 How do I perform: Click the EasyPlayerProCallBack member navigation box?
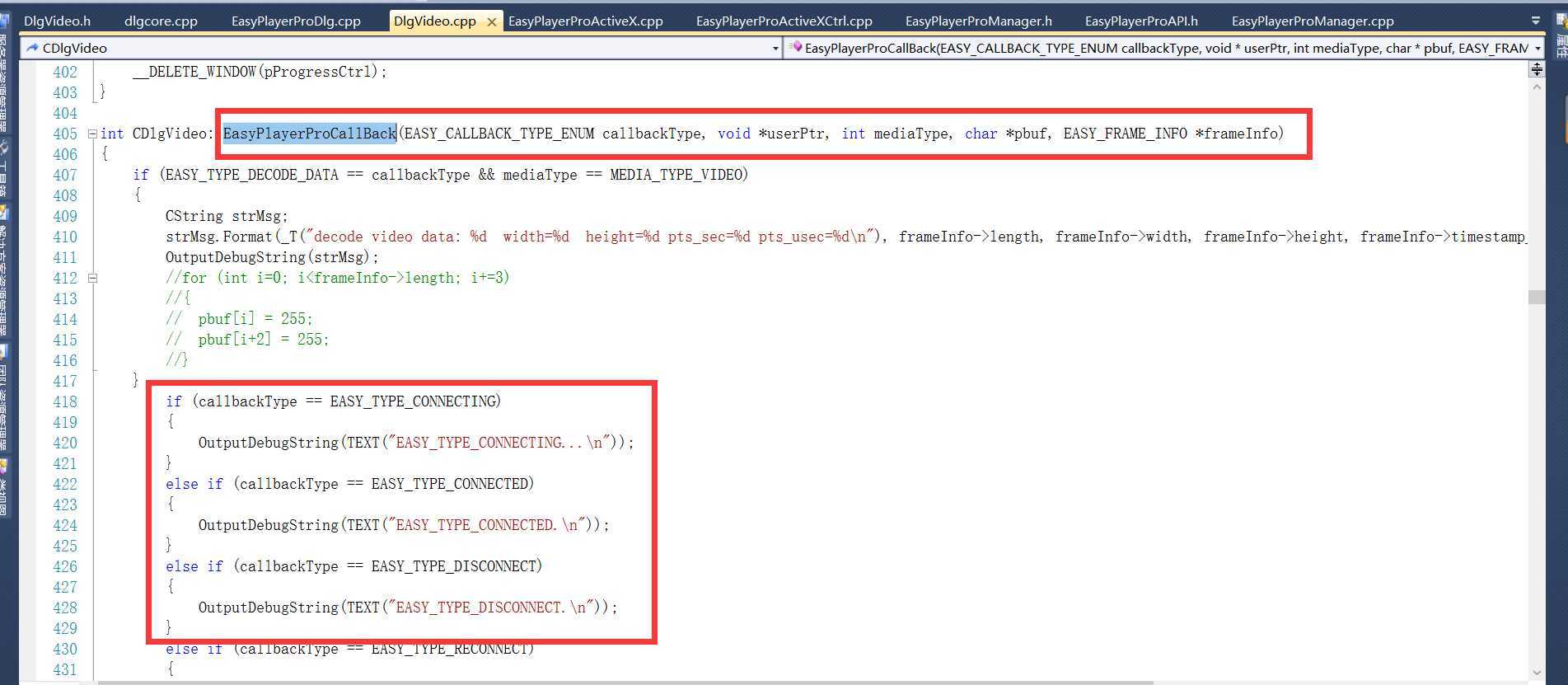(x=1163, y=49)
